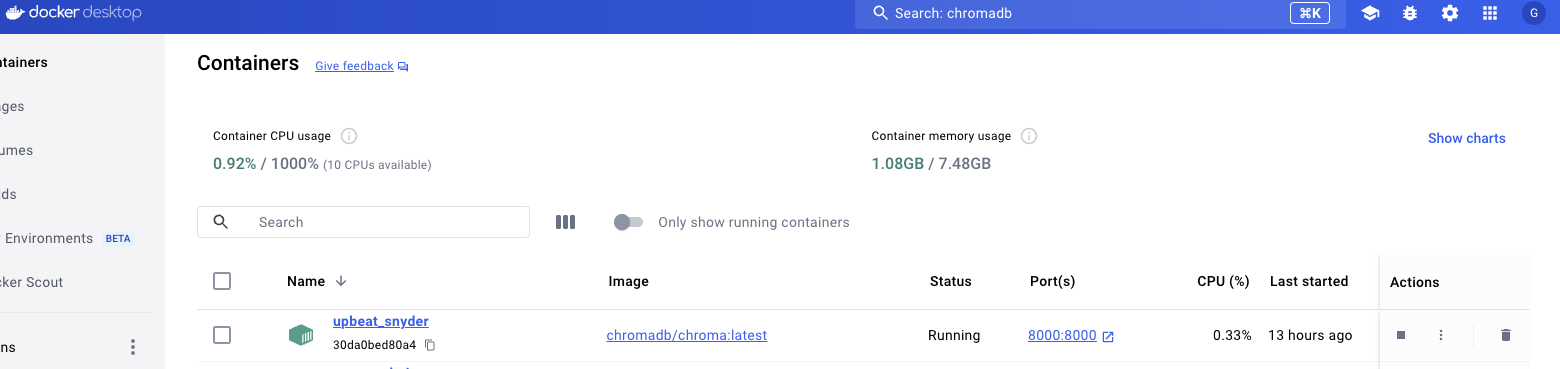Click the Port(s) column header
This screenshot has width=1560, height=369.
coord(1052,281)
